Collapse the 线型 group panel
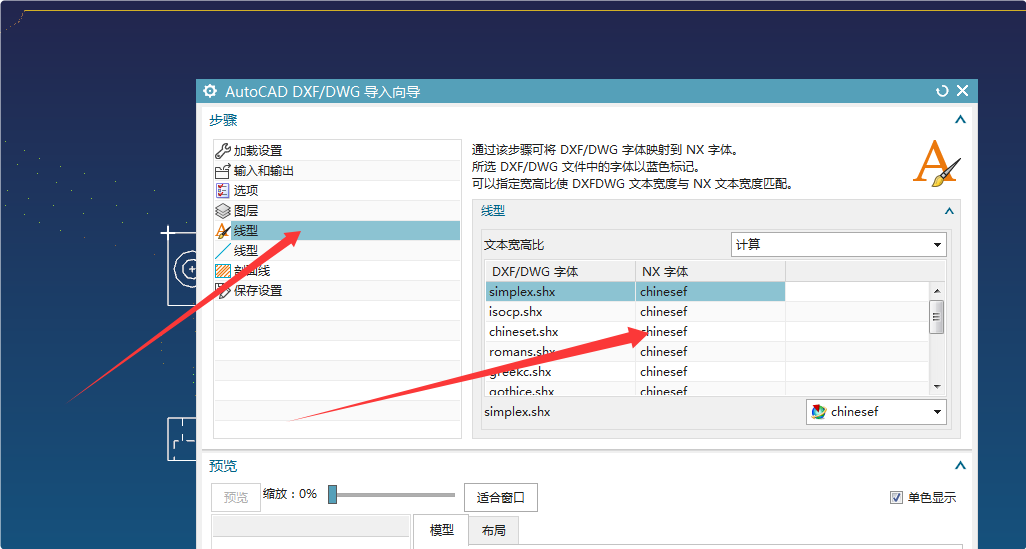The height and width of the screenshot is (549, 1026). click(x=949, y=211)
